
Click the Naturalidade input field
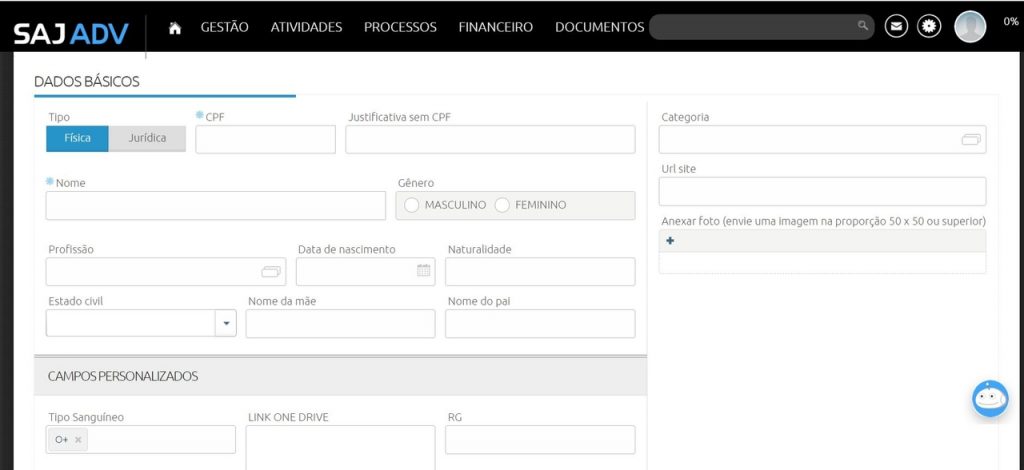540,272
